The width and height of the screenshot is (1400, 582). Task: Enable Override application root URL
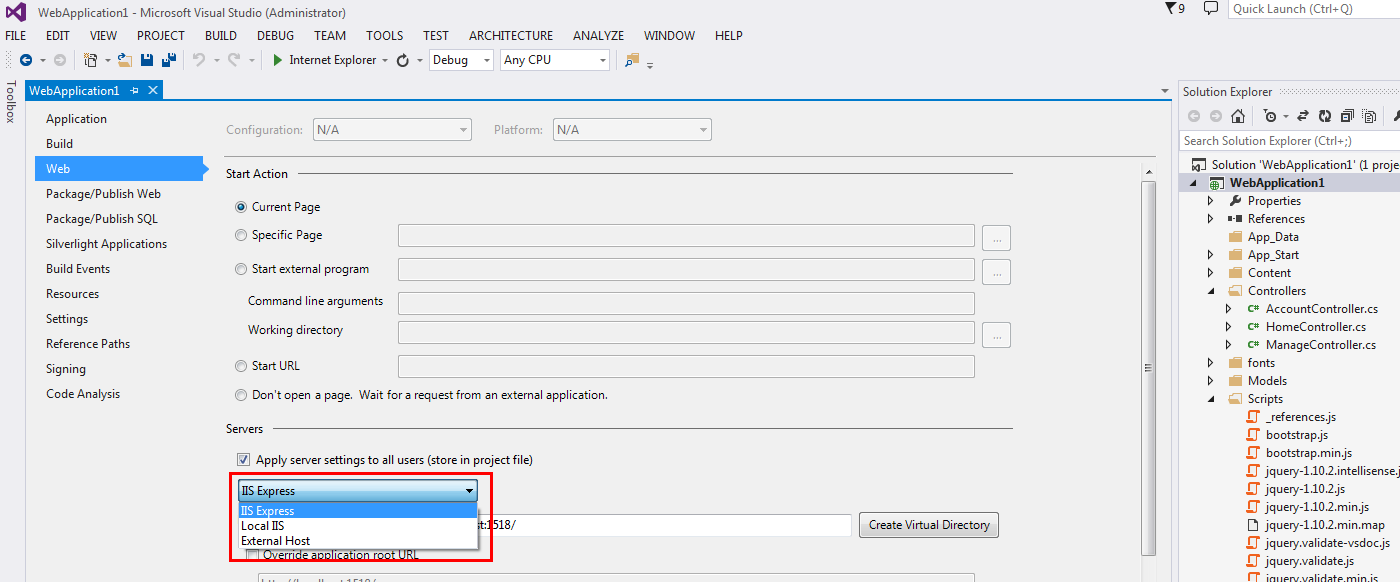(x=251, y=554)
